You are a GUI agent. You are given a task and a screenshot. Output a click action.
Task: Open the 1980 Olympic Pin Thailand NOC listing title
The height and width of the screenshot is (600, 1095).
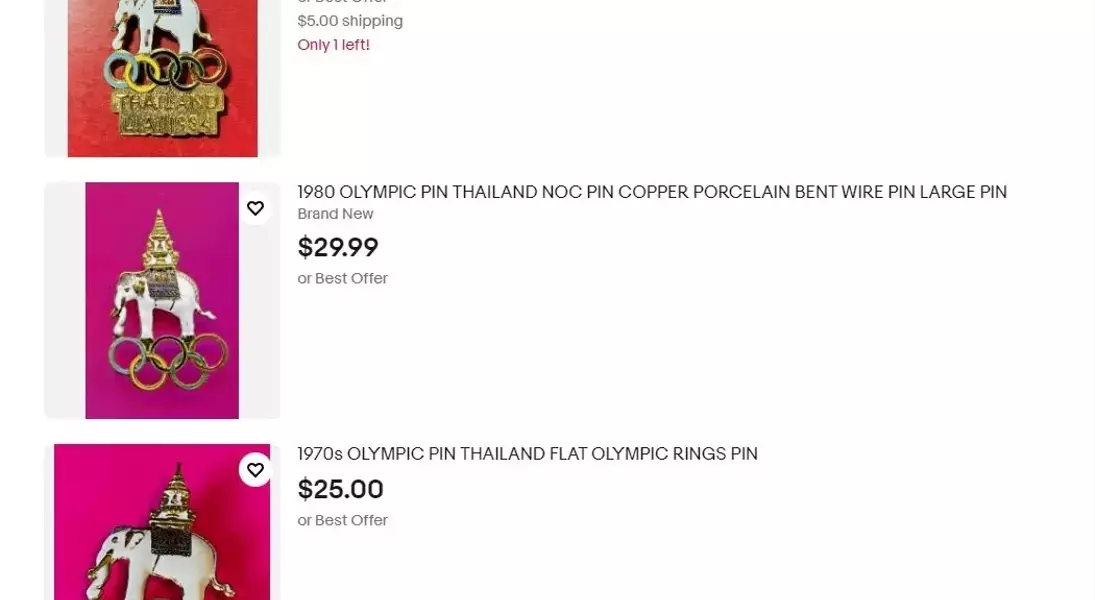click(651, 192)
